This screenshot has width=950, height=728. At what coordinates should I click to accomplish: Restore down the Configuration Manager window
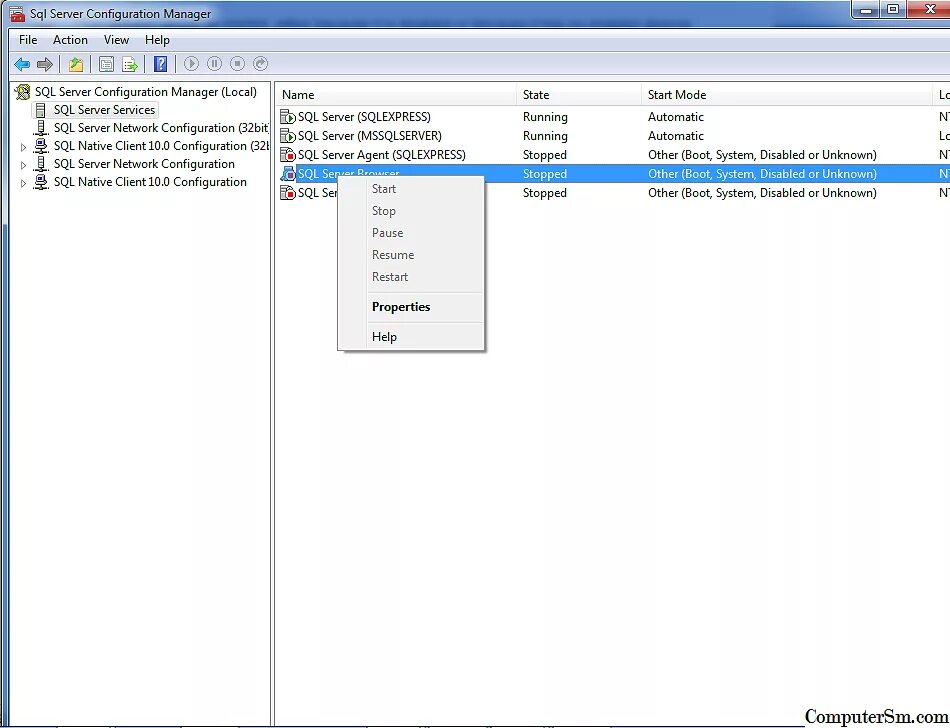pos(893,10)
